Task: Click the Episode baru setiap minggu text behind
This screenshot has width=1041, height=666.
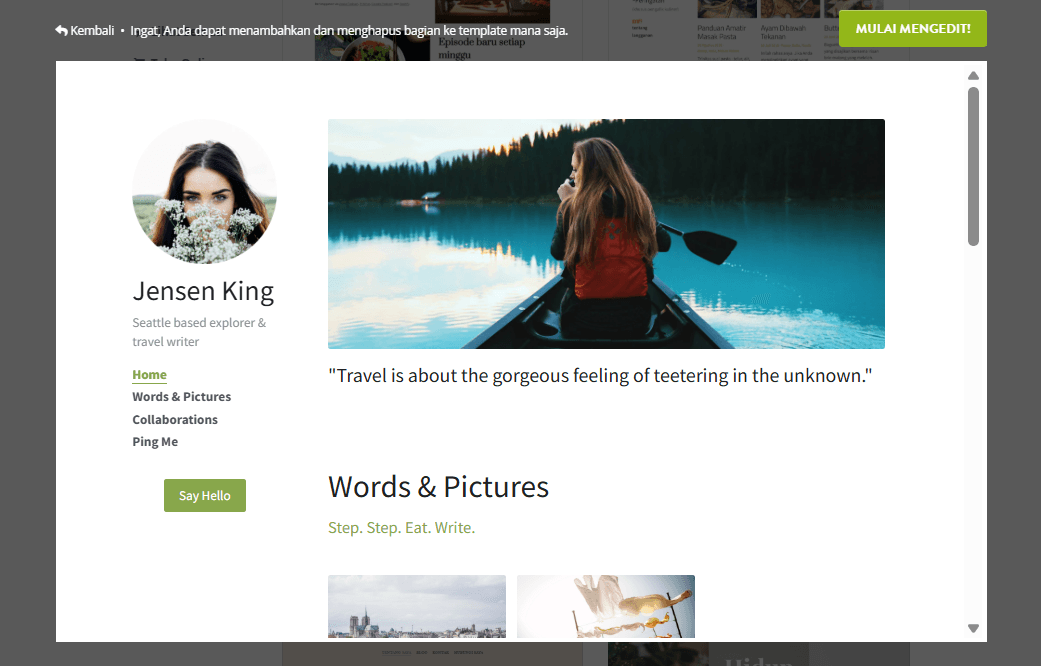Action: 481,48
